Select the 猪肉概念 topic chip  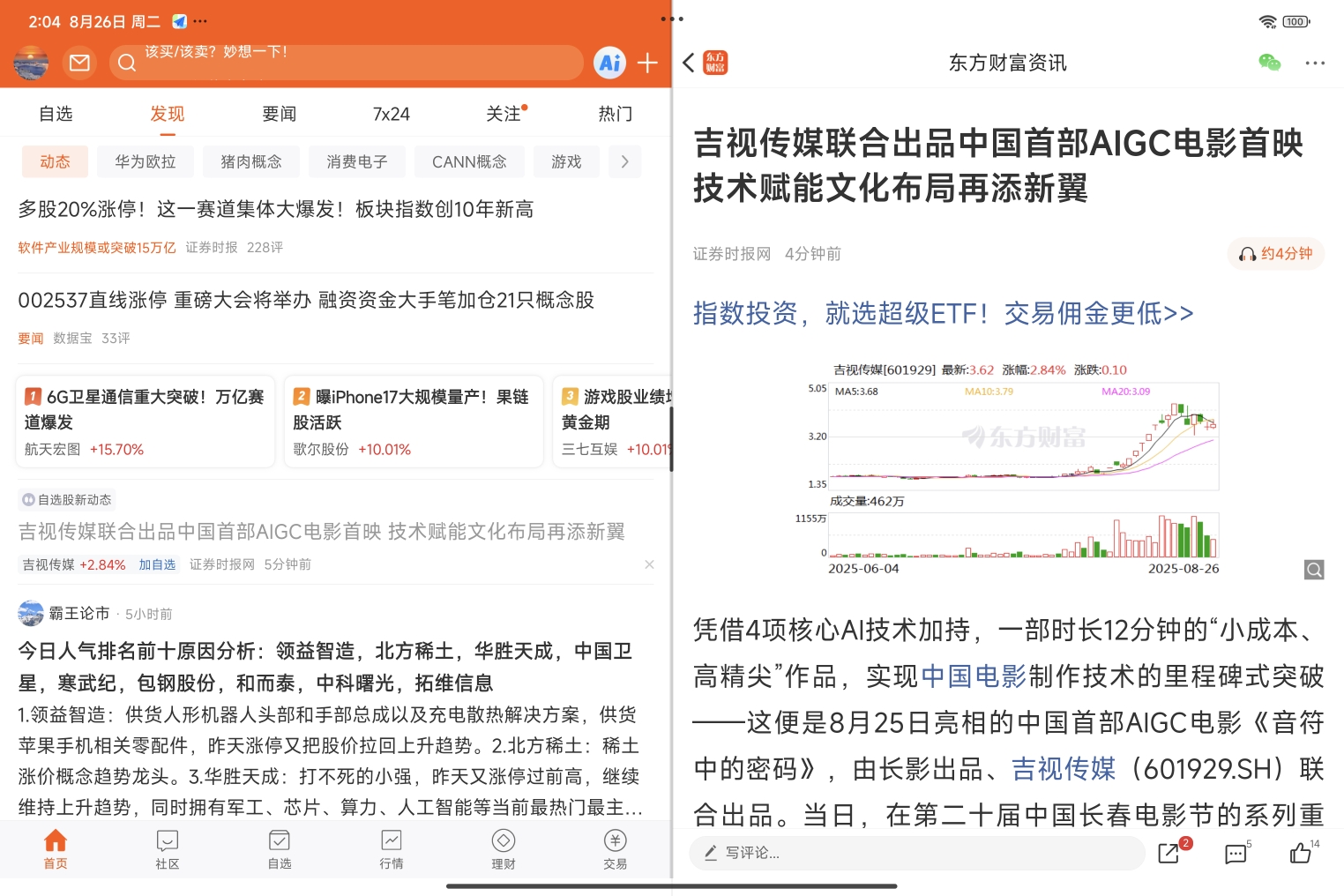(251, 161)
